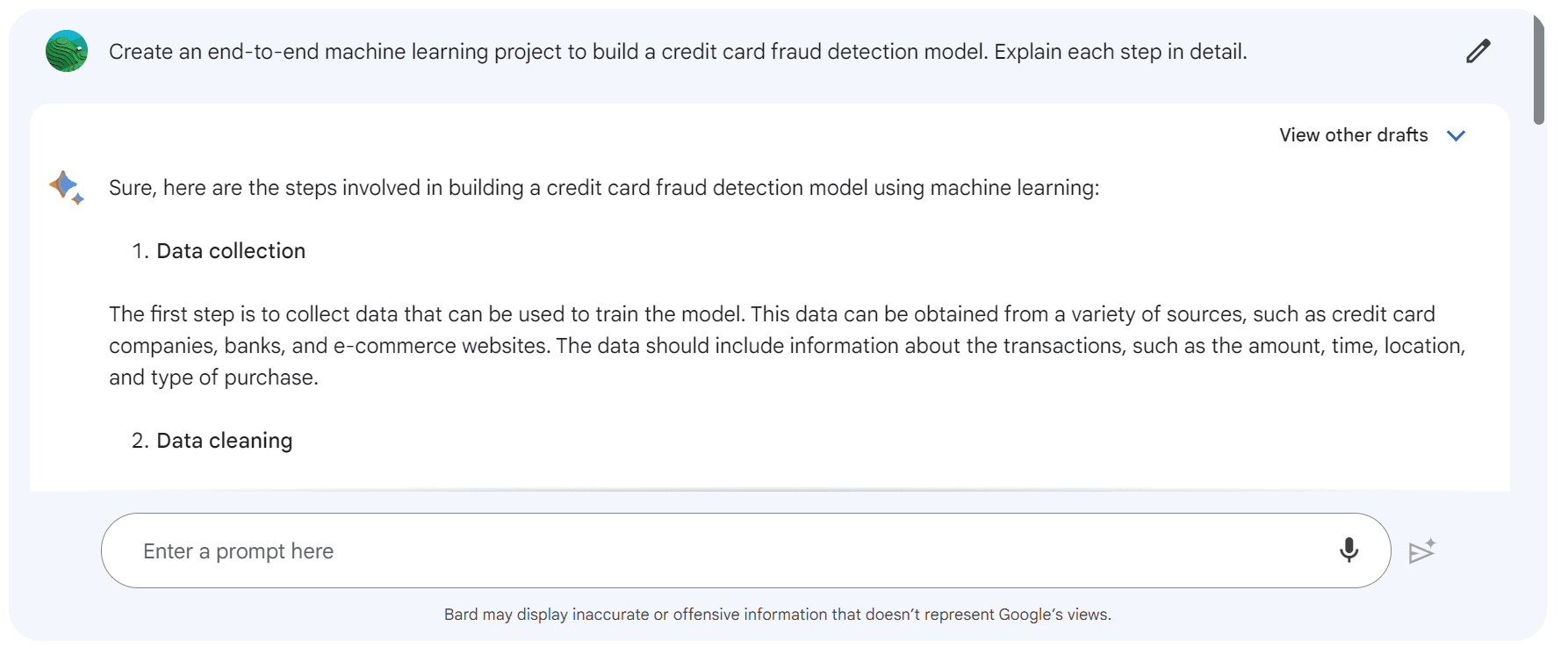
Task: Click the paragraph about collecting data
Action: (x=787, y=346)
